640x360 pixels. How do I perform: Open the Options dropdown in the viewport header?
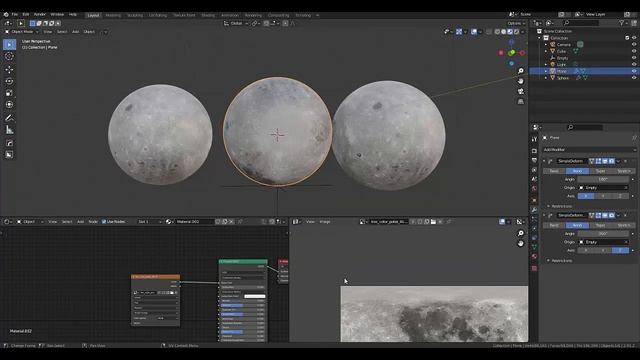[516, 23]
